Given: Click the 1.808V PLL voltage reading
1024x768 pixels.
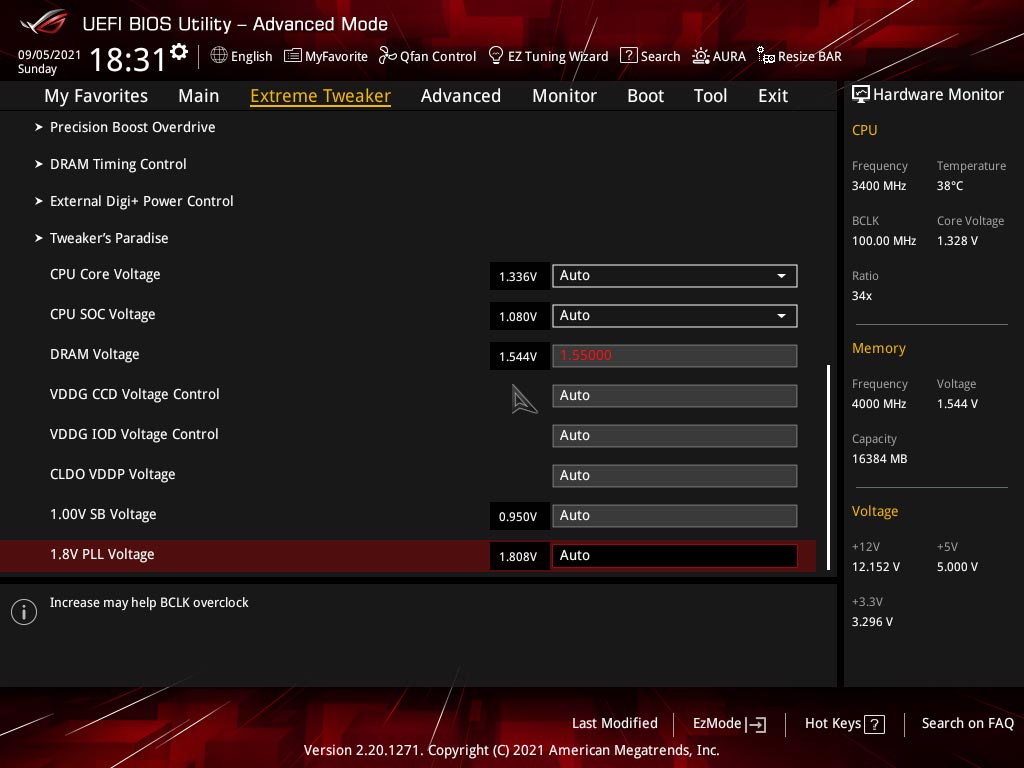Looking at the screenshot, I should click(x=519, y=556).
